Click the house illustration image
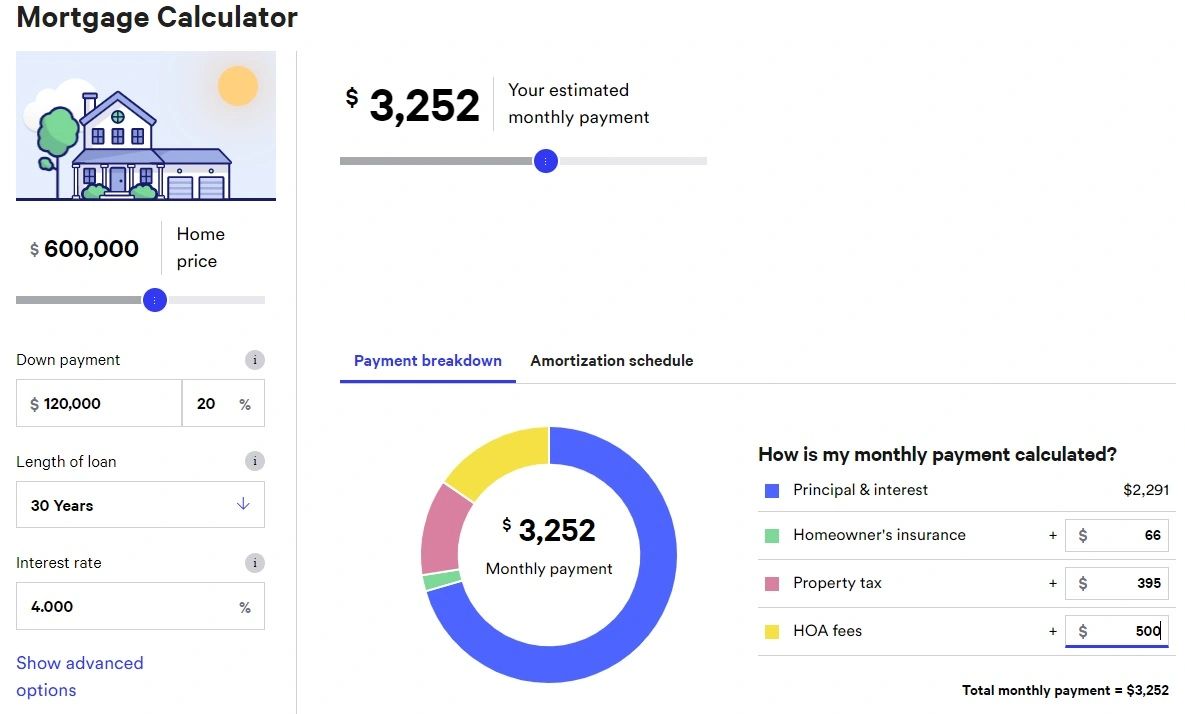 coord(146,126)
